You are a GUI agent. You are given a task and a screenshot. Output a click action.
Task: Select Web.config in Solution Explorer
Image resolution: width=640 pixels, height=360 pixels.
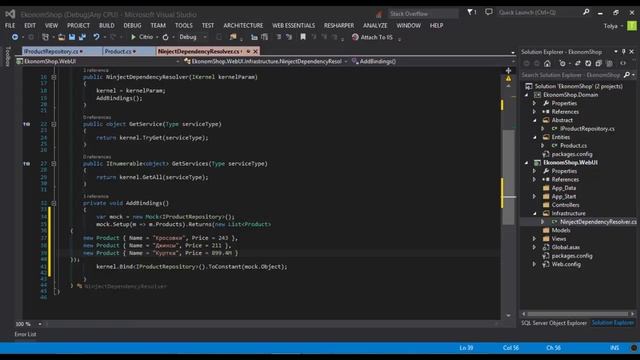566,264
